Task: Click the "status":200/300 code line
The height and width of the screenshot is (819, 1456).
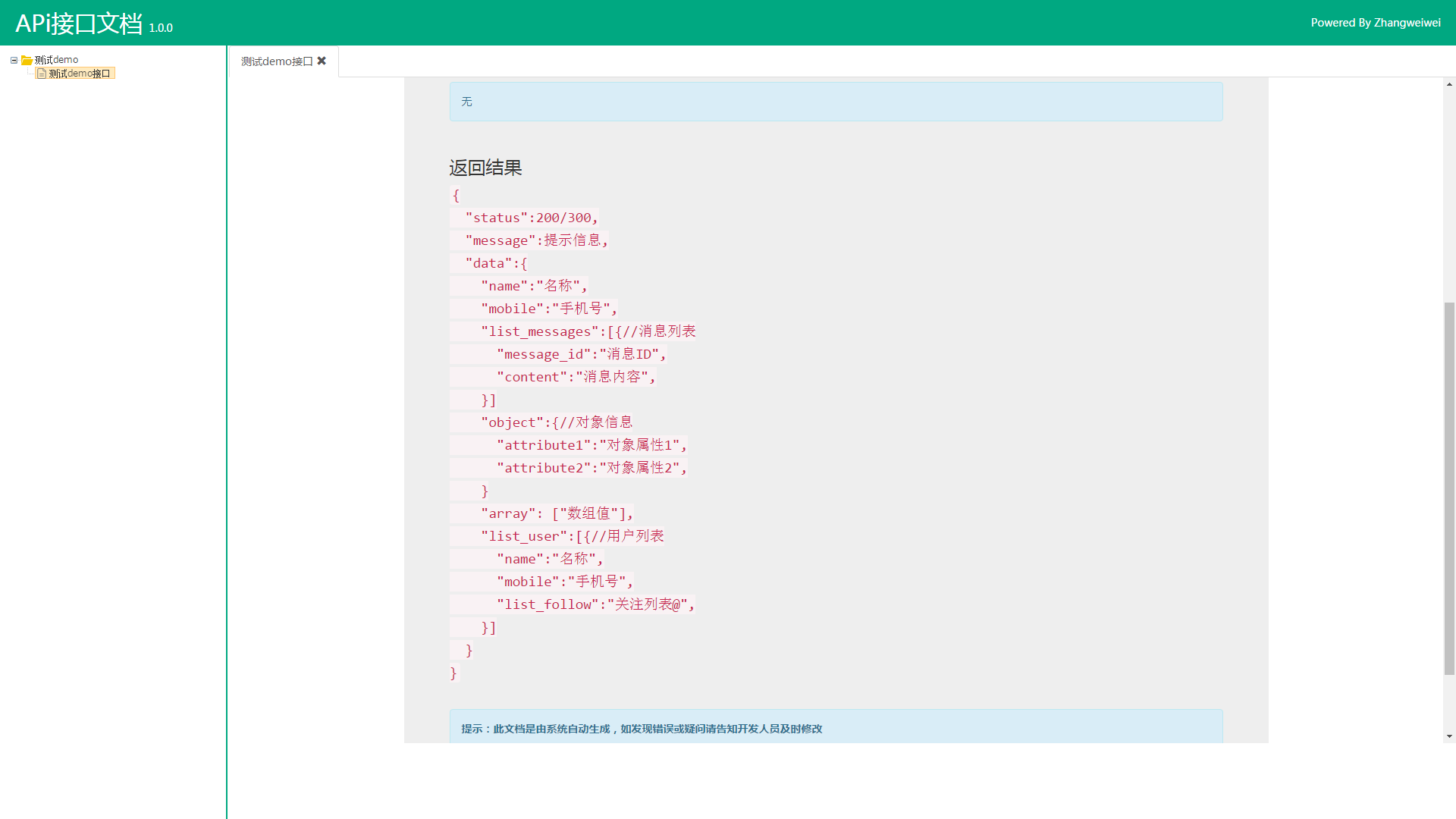Action: (531, 218)
